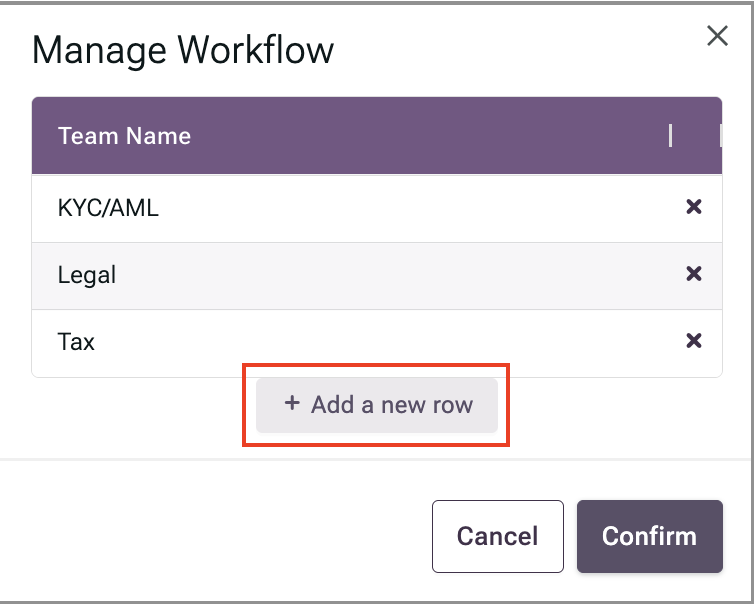Click the Manage Workflow dialog title
The height and width of the screenshot is (604, 754).
[x=183, y=50]
